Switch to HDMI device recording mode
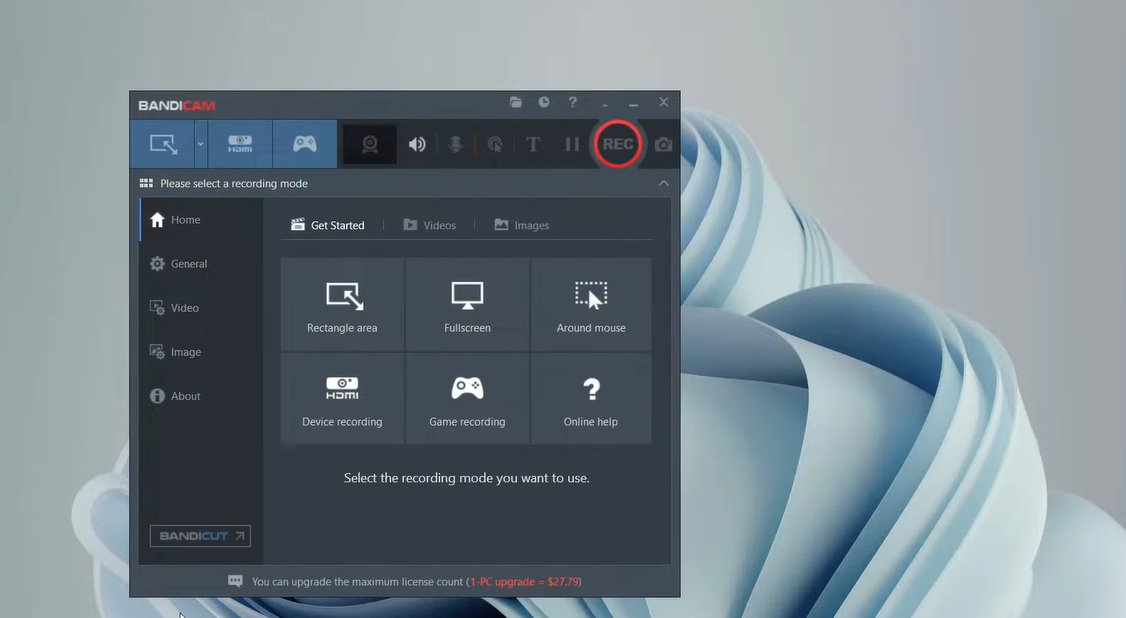The height and width of the screenshot is (618, 1126). point(240,144)
